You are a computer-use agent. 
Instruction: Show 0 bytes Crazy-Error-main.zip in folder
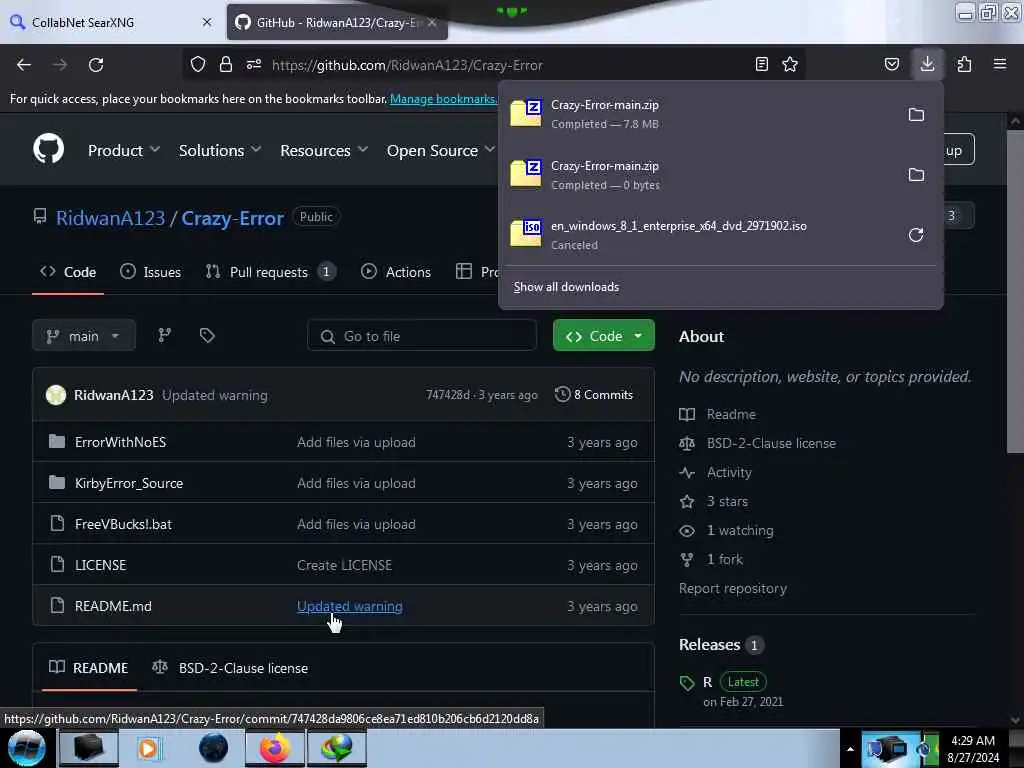pyautogui.click(x=916, y=175)
